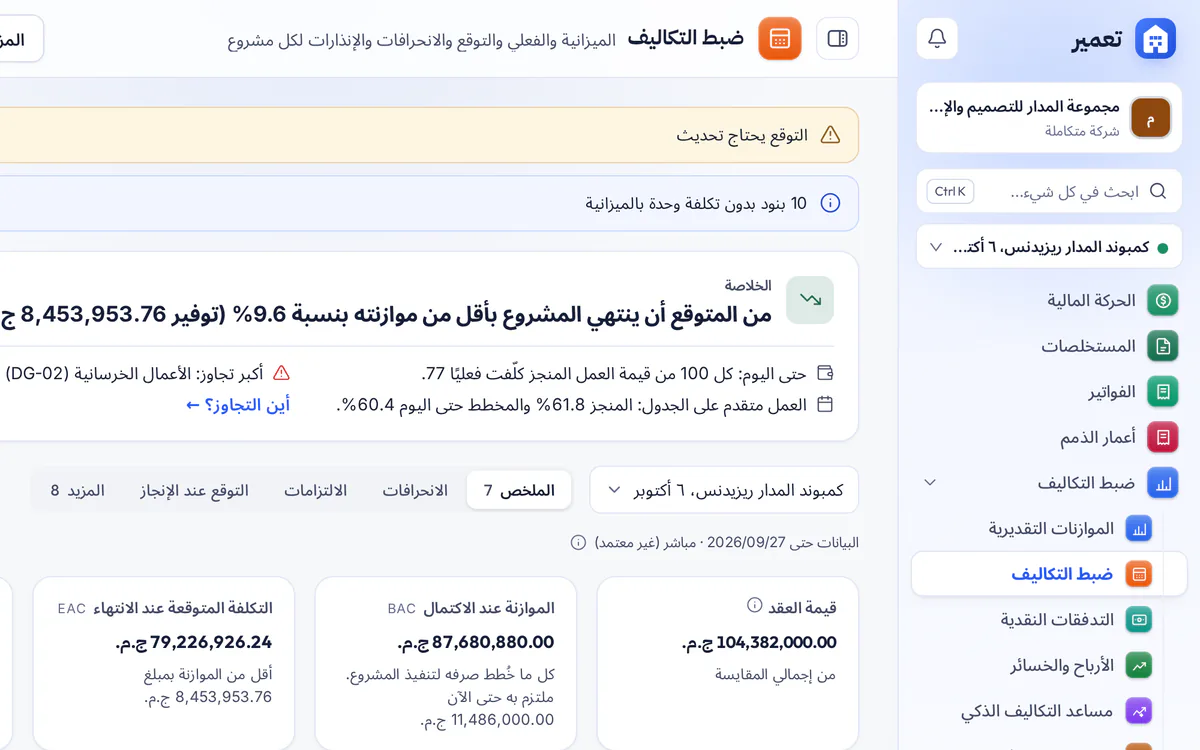Expand the company switcher مجموعة المدار
This screenshot has height=750, width=1200.
pos(1048,118)
